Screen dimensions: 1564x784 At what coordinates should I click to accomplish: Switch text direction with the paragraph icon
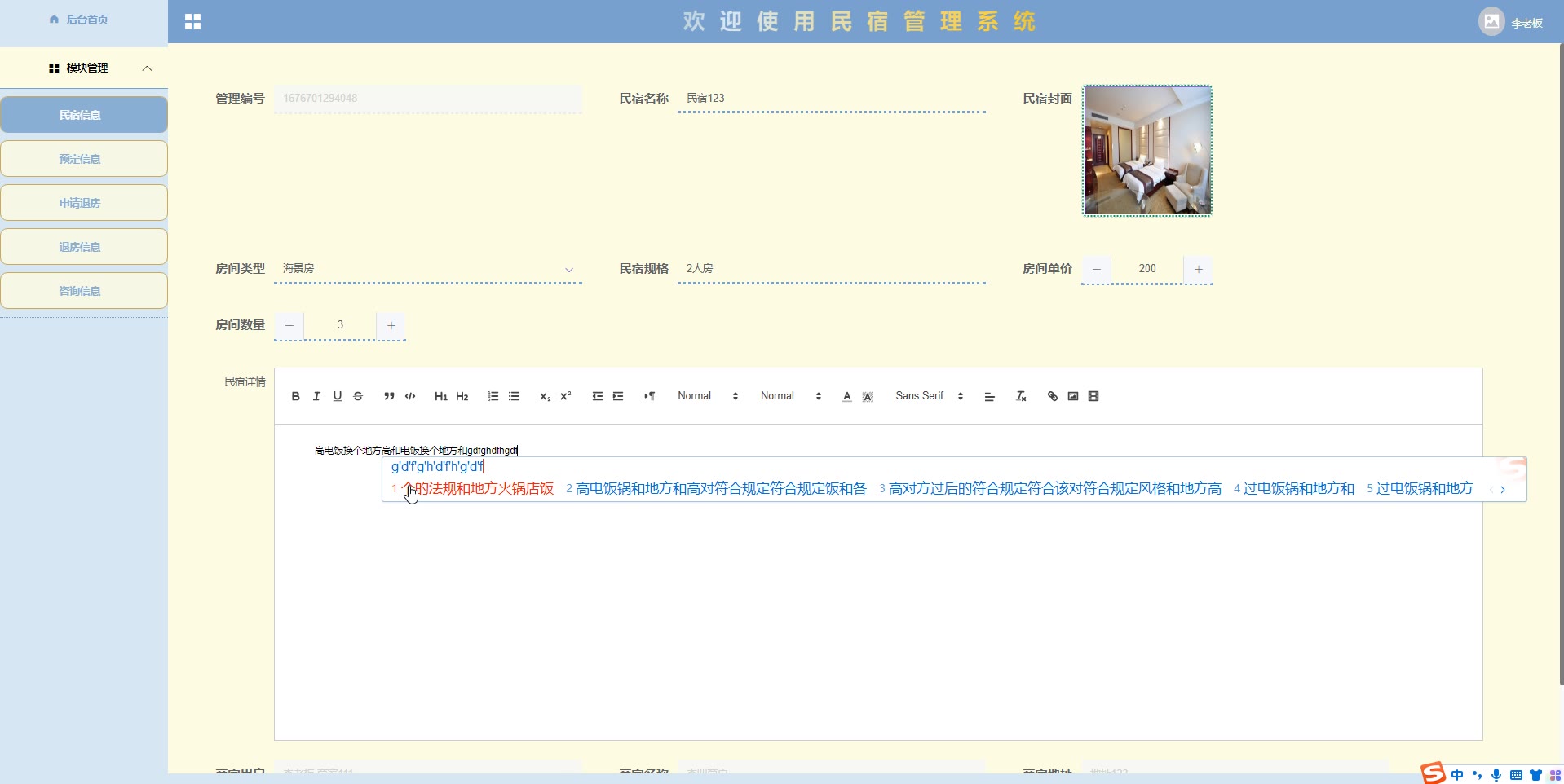[649, 396]
